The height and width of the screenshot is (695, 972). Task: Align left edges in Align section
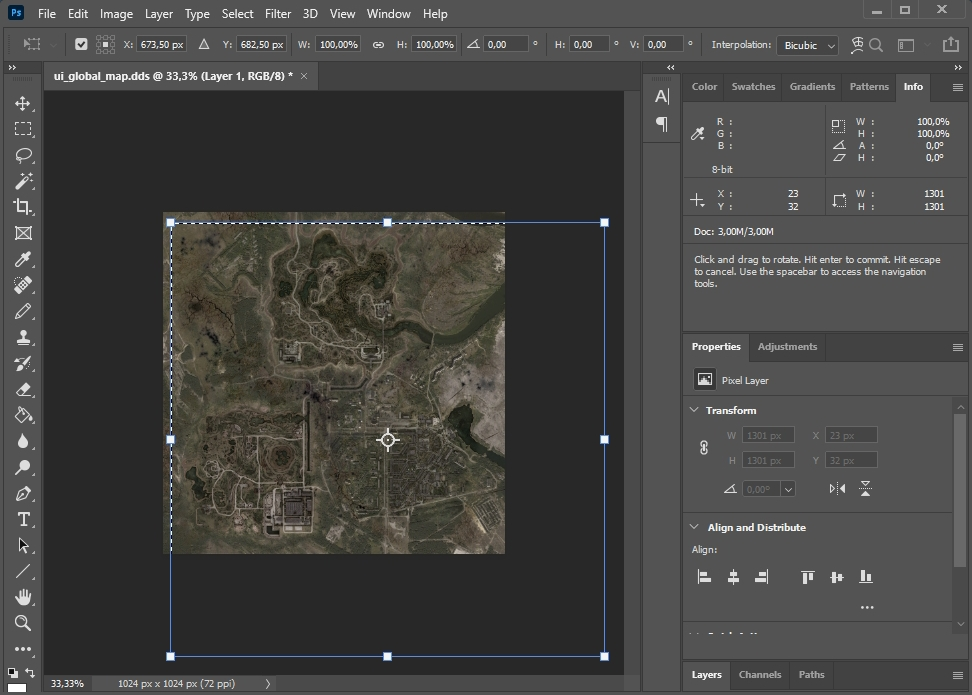click(x=704, y=577)
